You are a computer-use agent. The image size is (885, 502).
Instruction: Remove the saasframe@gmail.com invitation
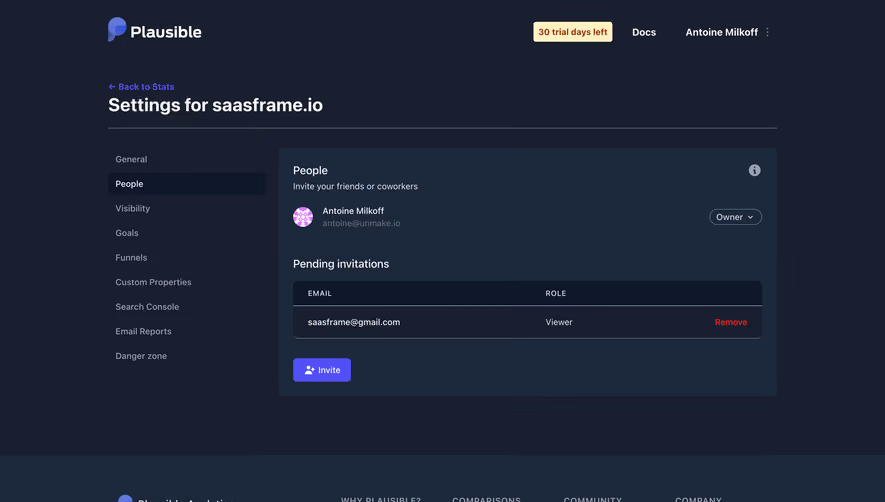(x=730, y=322)
